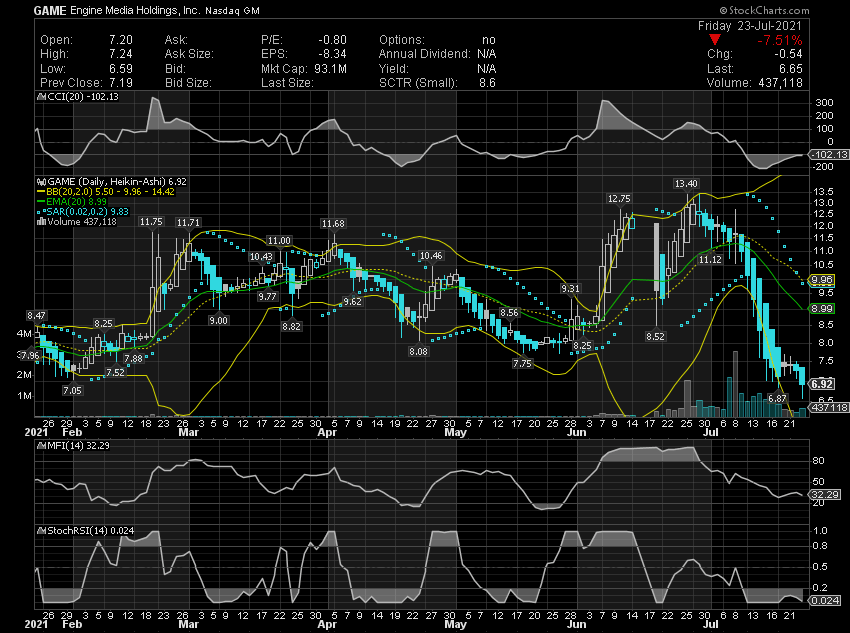Screen dimensions: 850x633
Task: Select the GAME ticker symbol in header
Action: (50, 11)
